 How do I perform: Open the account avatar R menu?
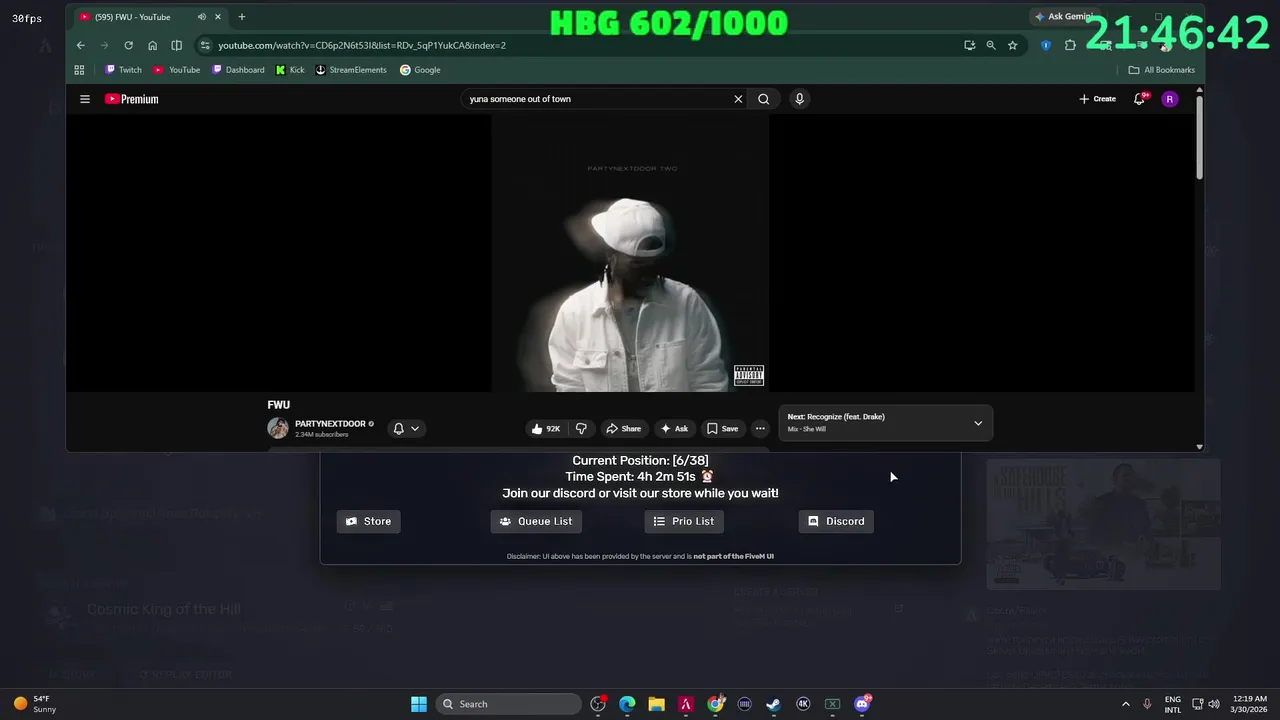1170,99
